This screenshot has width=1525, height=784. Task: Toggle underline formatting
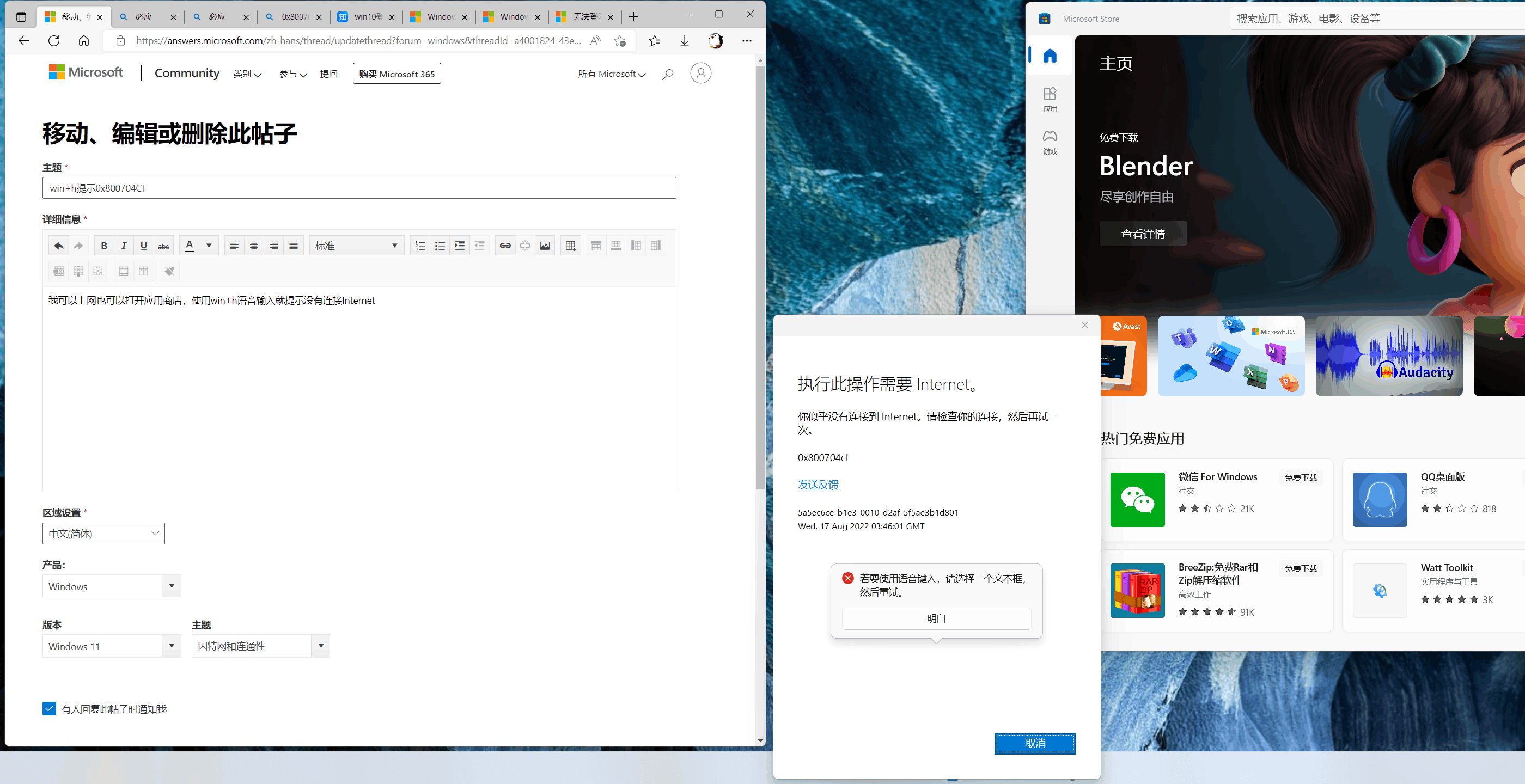click(143, 245)
